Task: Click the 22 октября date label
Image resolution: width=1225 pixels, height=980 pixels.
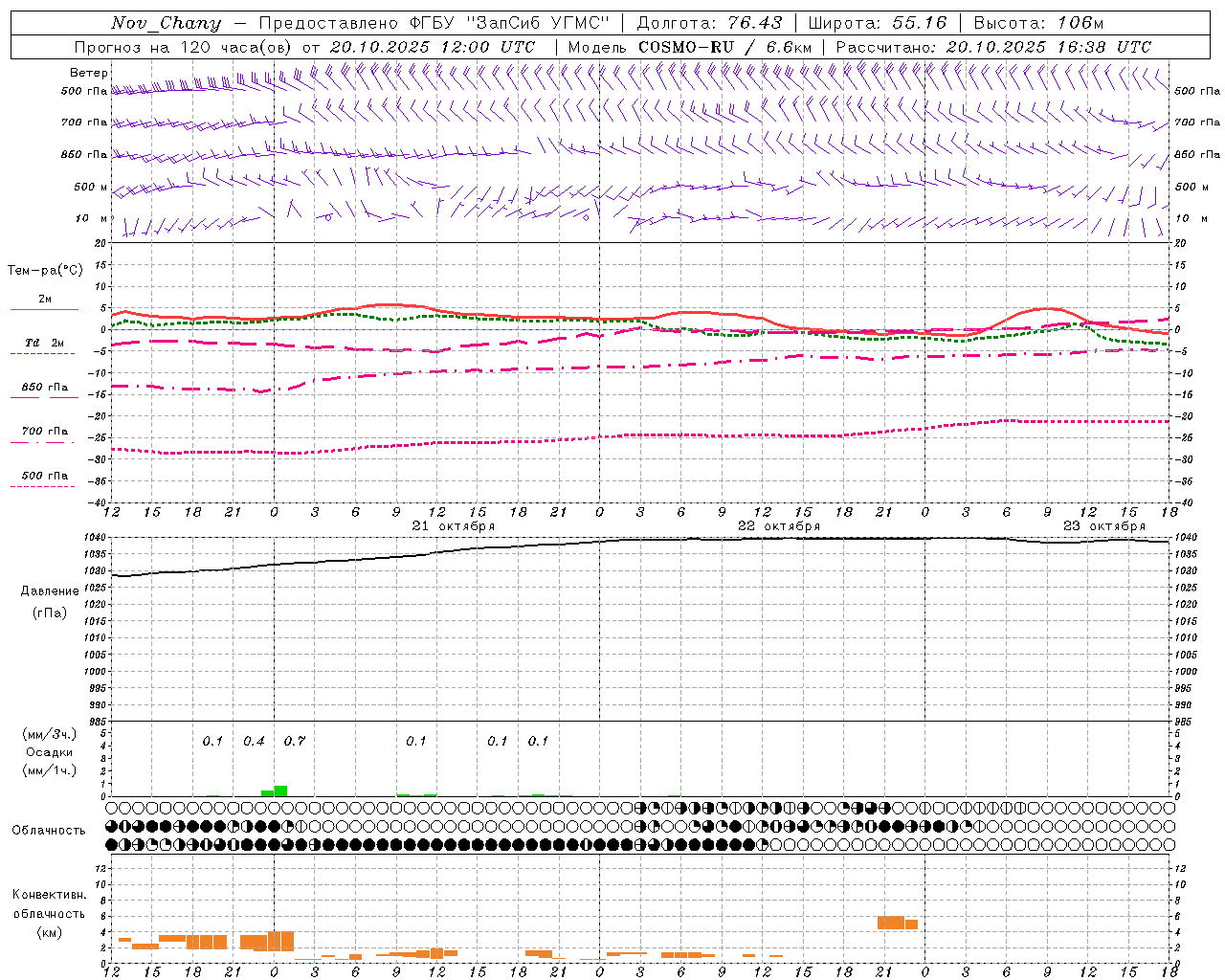Action: tap(779, 526)
